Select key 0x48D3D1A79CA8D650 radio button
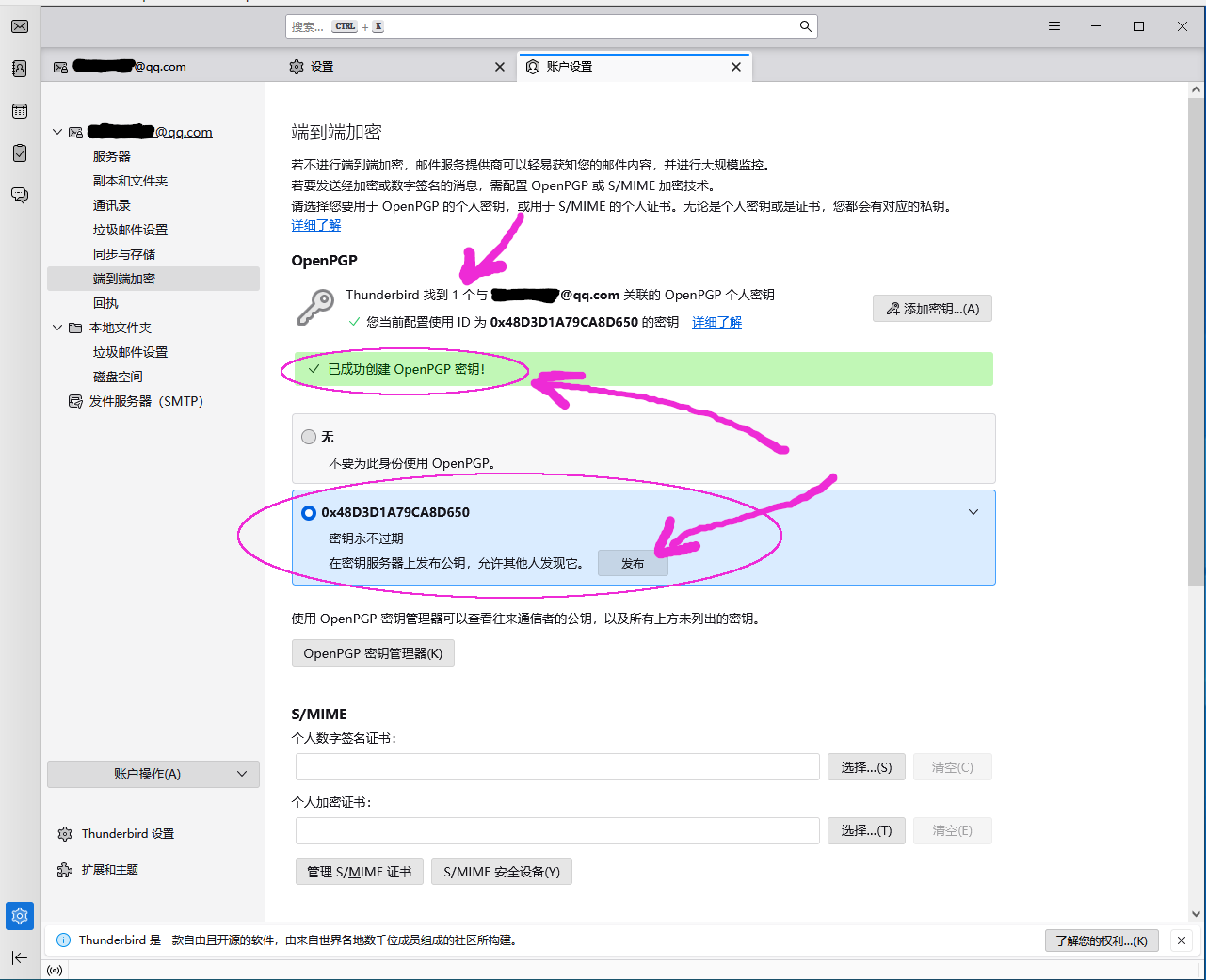 pos(309,513)
